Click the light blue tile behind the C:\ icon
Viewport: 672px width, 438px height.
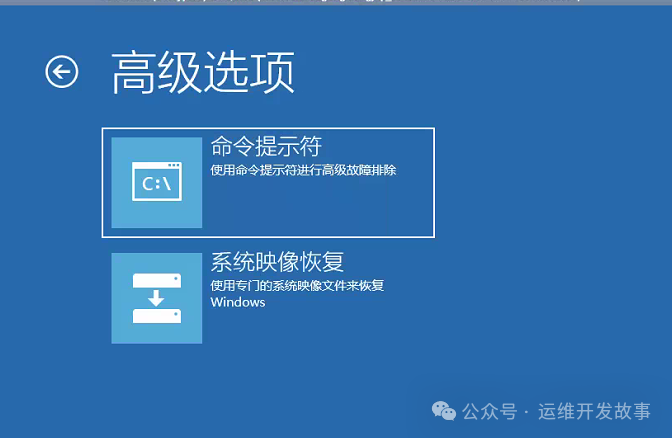coord(122,215)
